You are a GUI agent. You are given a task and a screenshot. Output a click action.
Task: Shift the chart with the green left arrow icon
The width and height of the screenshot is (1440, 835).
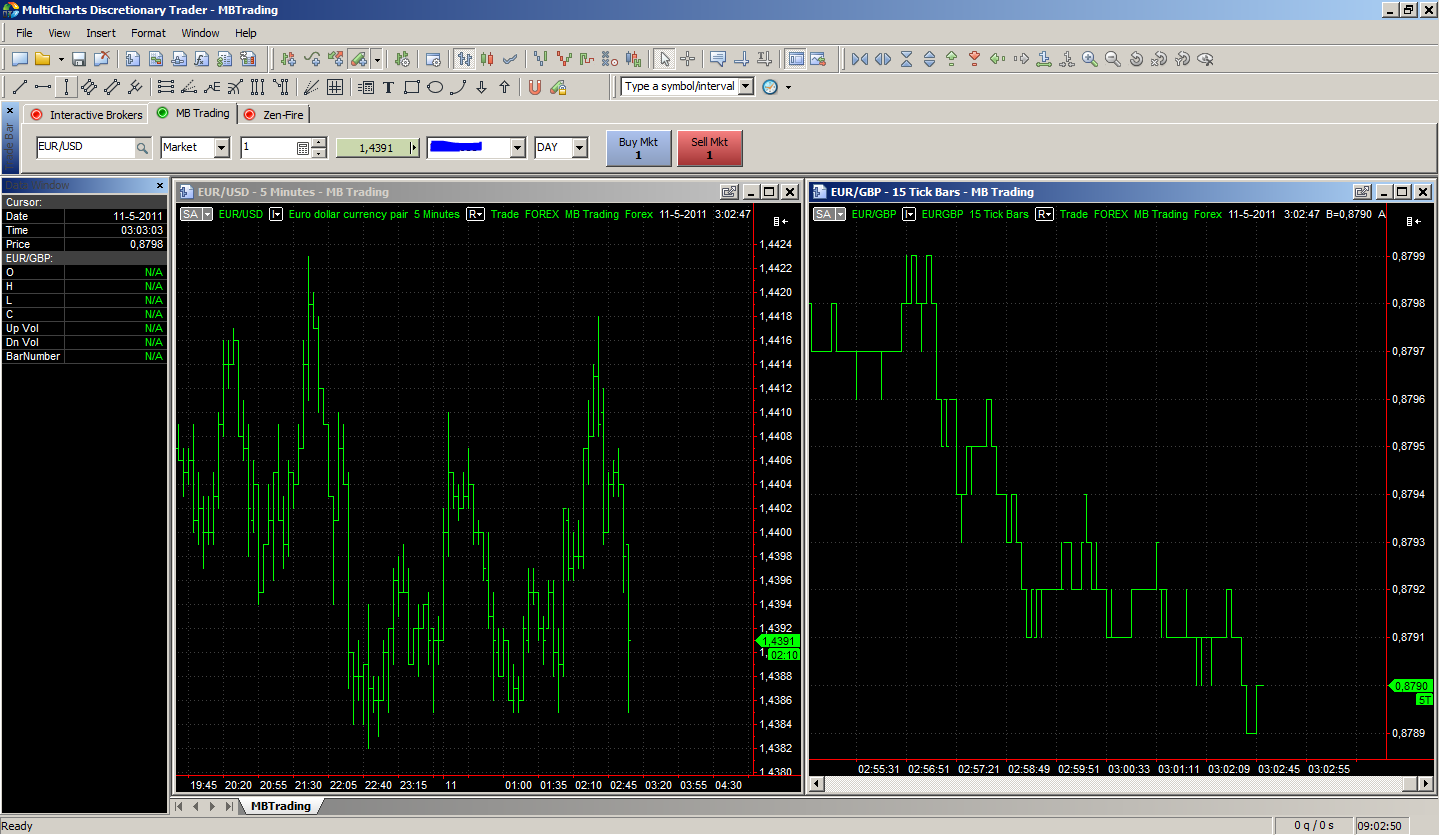click(x=997, y=59)
